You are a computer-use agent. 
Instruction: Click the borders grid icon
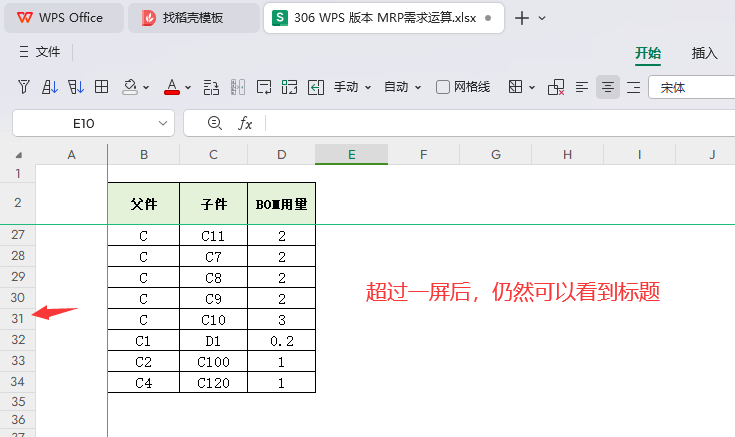point(515,87)
